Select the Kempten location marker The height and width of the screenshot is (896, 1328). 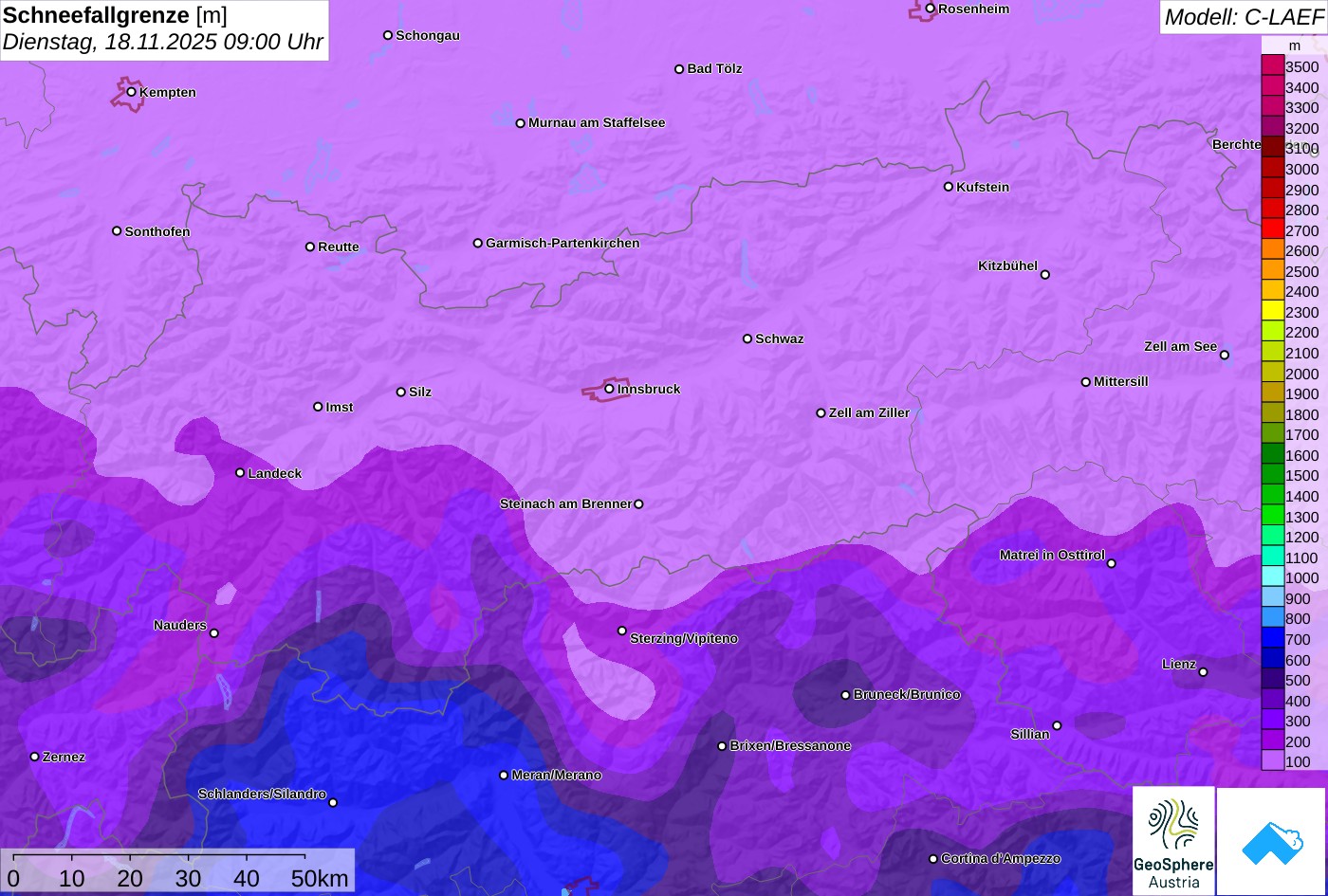tap(131, 92)
